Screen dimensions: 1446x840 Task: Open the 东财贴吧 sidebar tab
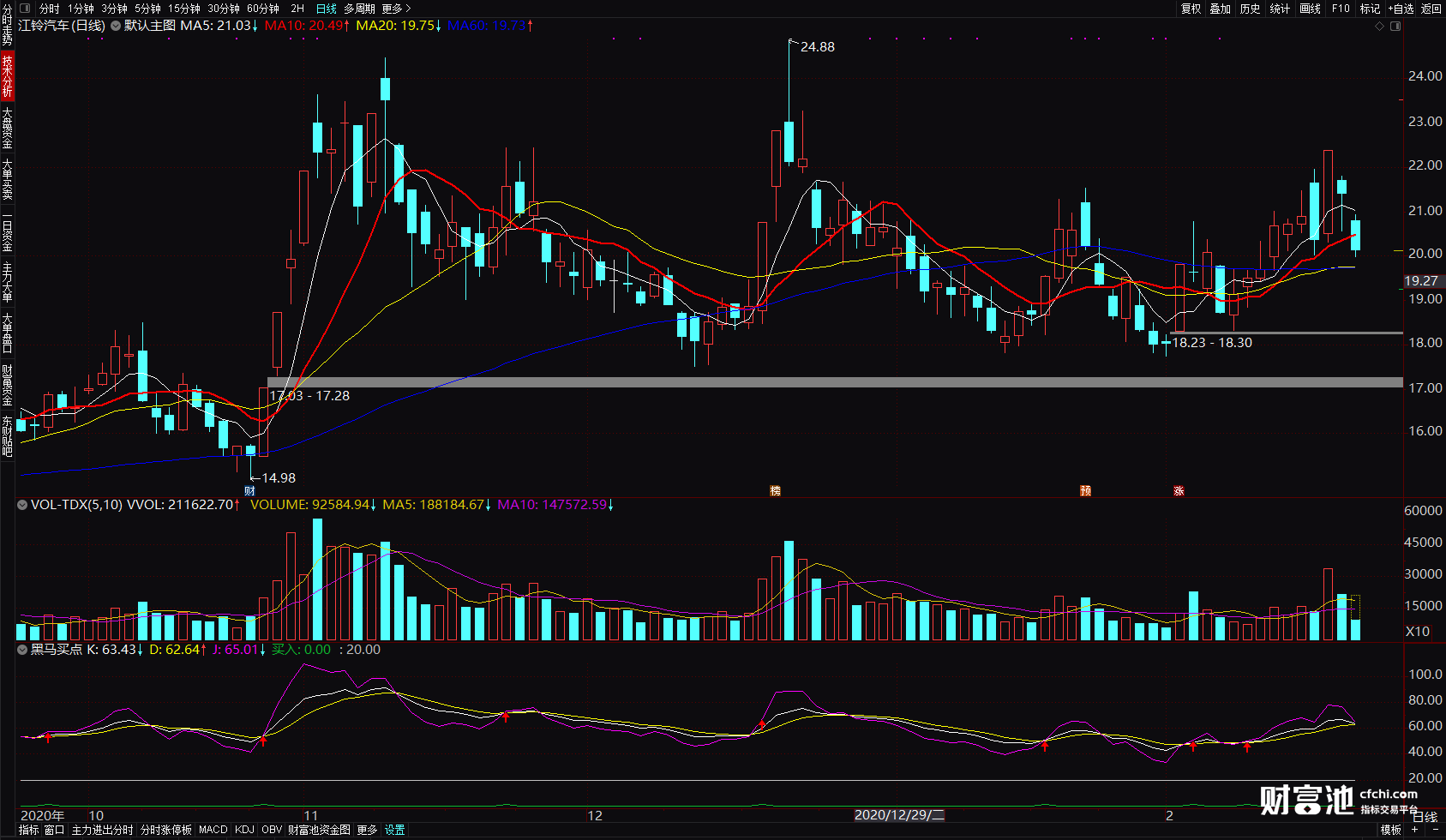(x=7, y=436)
